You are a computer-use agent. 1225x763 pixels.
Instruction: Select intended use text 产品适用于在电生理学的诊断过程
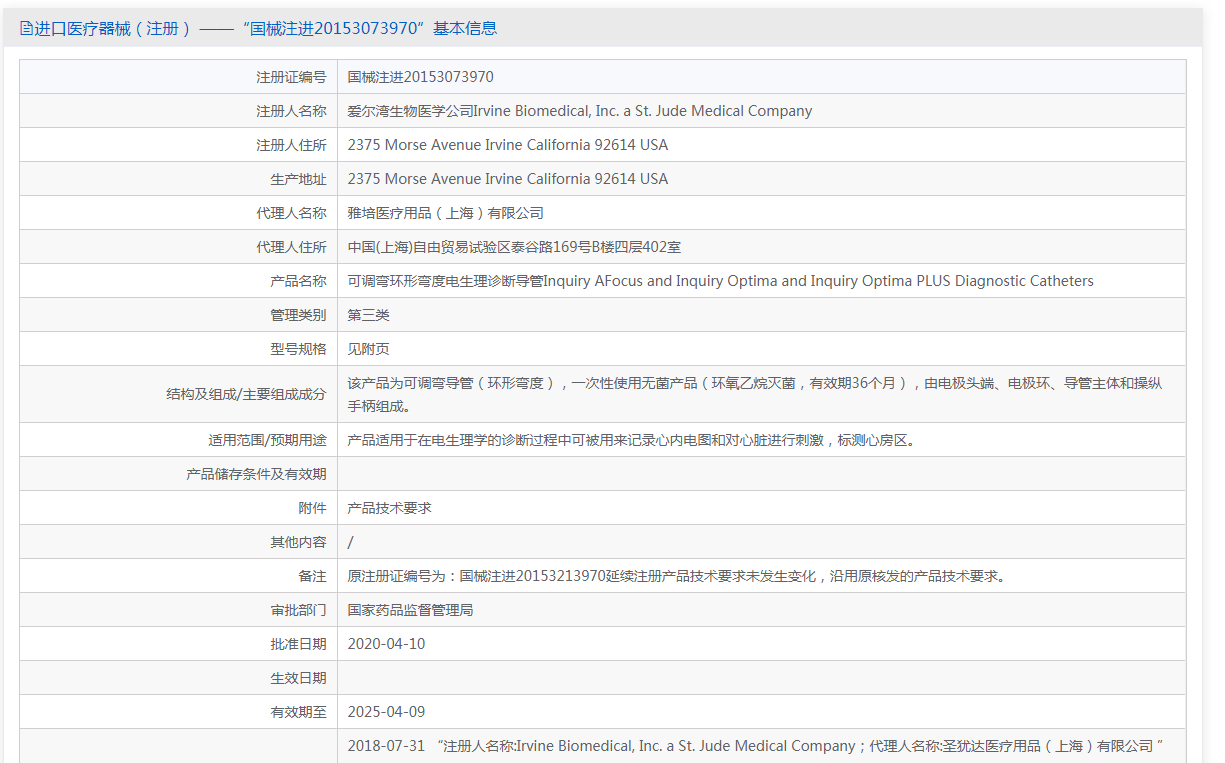pyautogui.click(x=631, y=440)
